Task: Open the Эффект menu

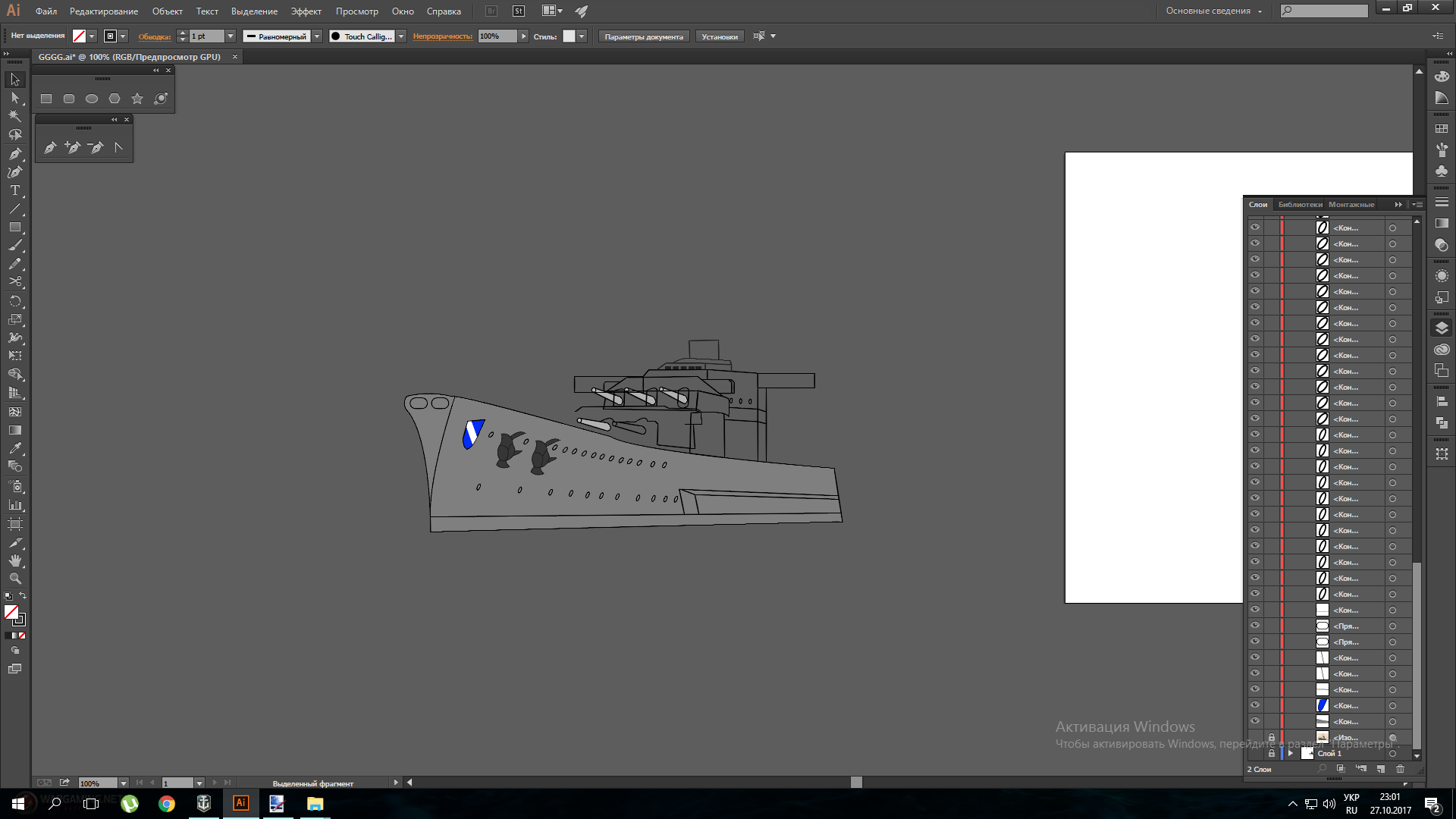Action: [306, 11]
